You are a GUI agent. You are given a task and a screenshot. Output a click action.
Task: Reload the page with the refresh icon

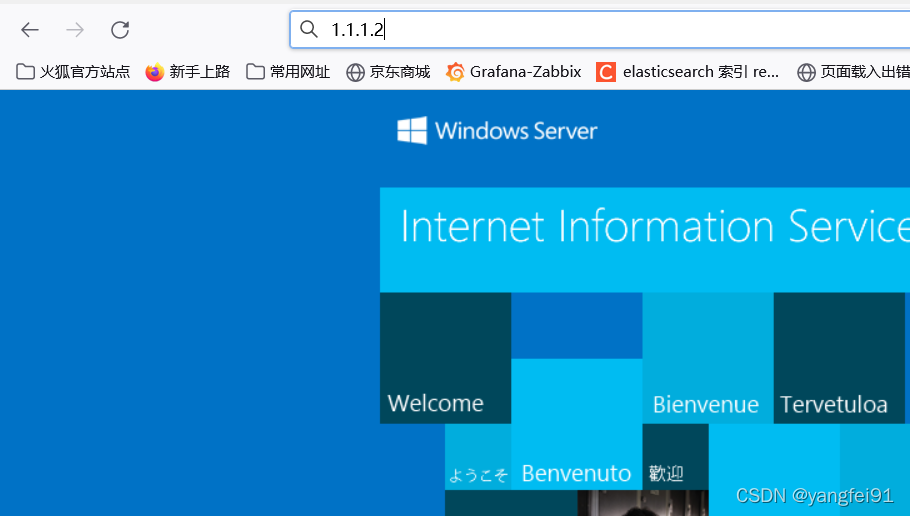pyautogui.click(x=120, y=30)
